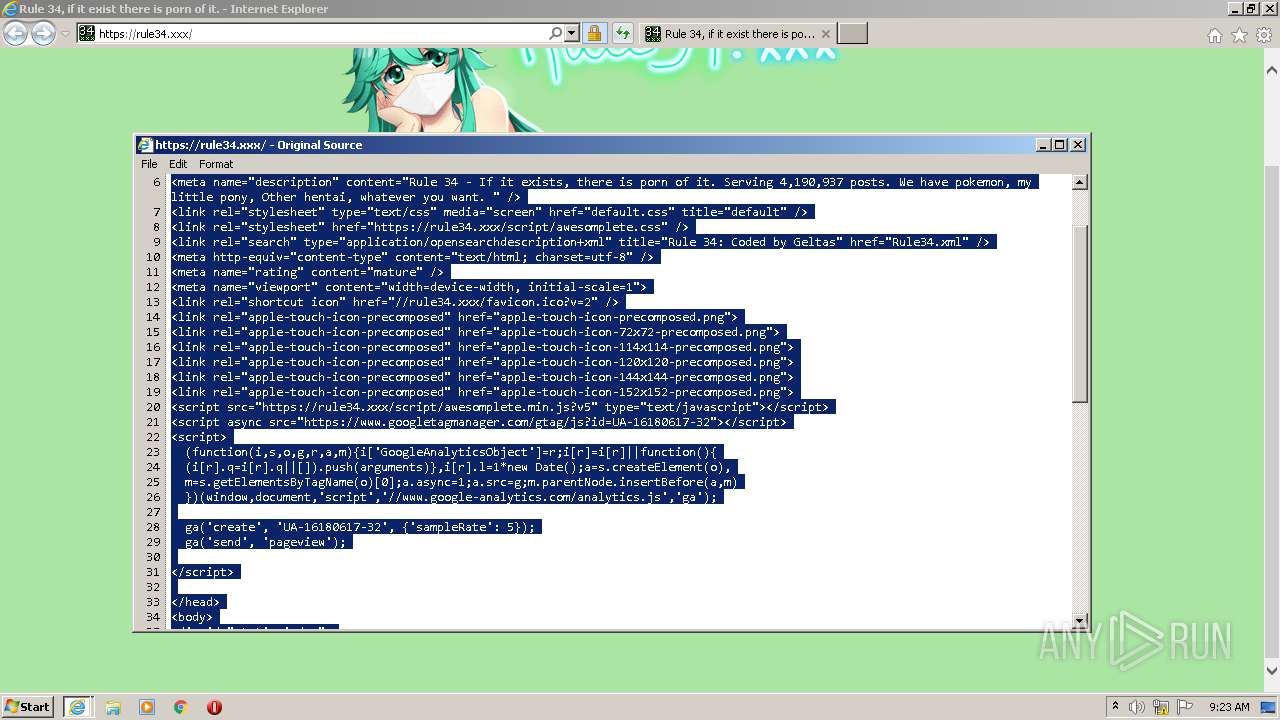
Task: Open the IE Tools gear menu
Action: point(1264,35)
